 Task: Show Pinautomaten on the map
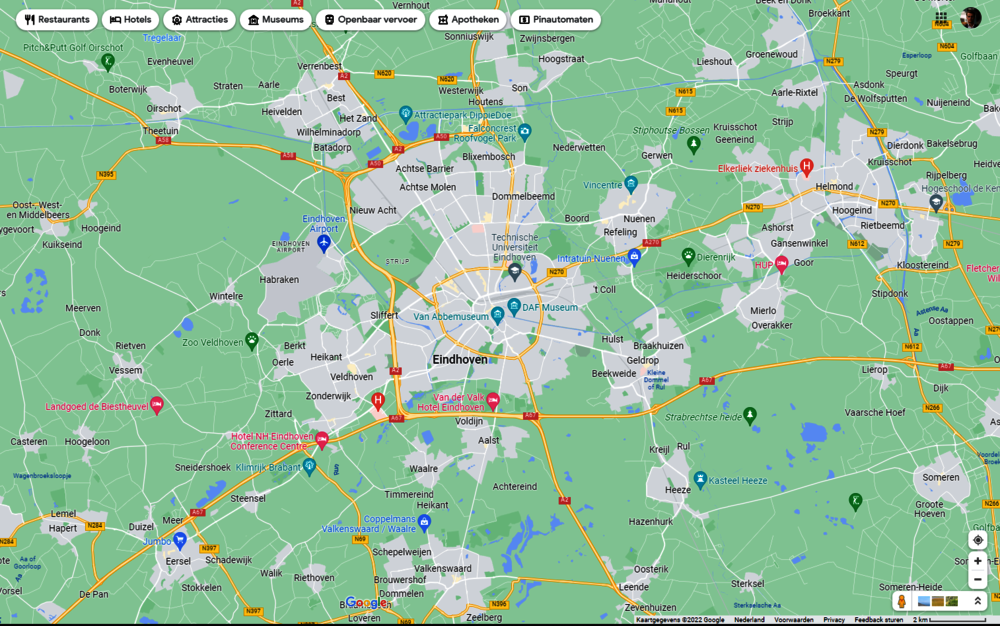tap(555, 20)
